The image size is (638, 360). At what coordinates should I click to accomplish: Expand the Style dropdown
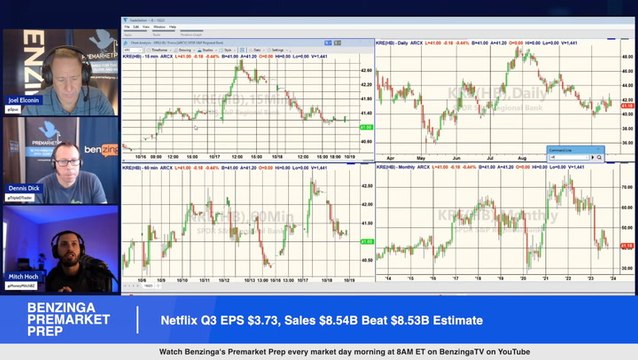click(227, 50)
